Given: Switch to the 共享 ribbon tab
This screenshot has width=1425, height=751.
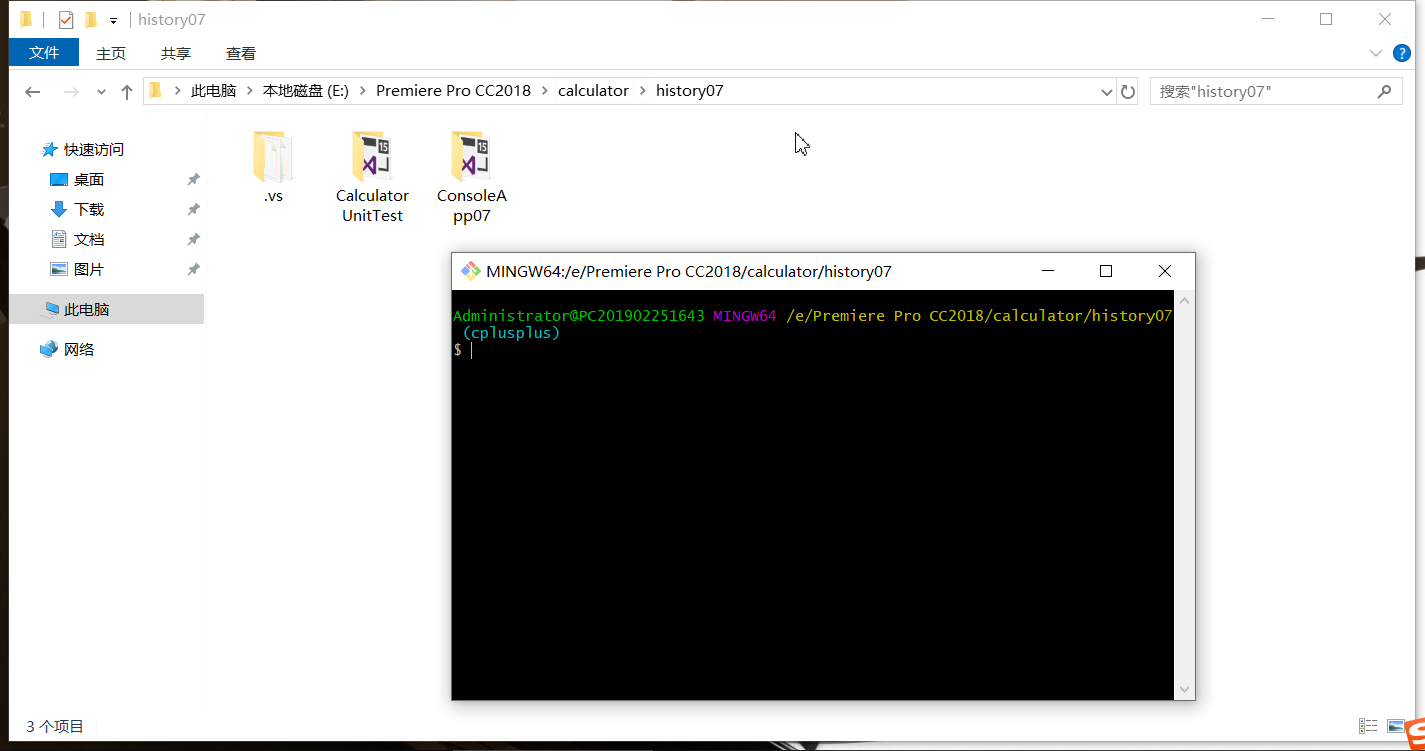Looking at the screenshot, I should [x=176, y=53].
